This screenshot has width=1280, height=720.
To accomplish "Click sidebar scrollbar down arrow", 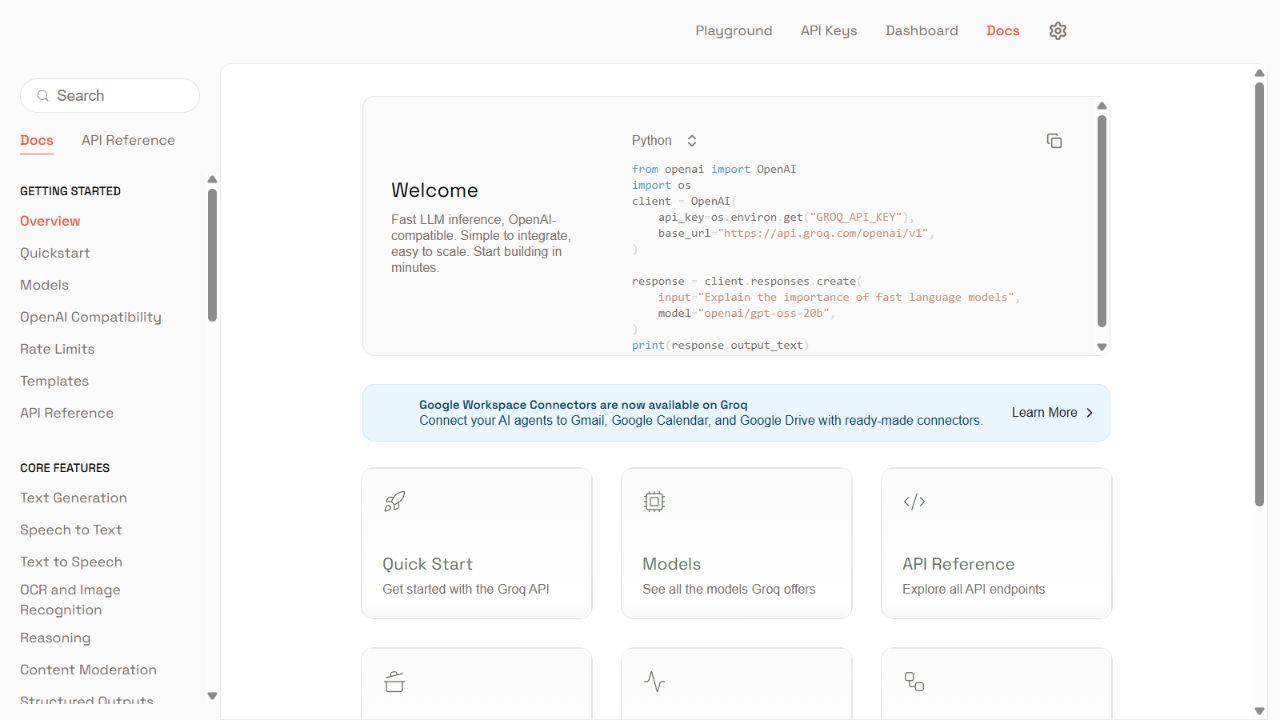I will pos(212,696).
